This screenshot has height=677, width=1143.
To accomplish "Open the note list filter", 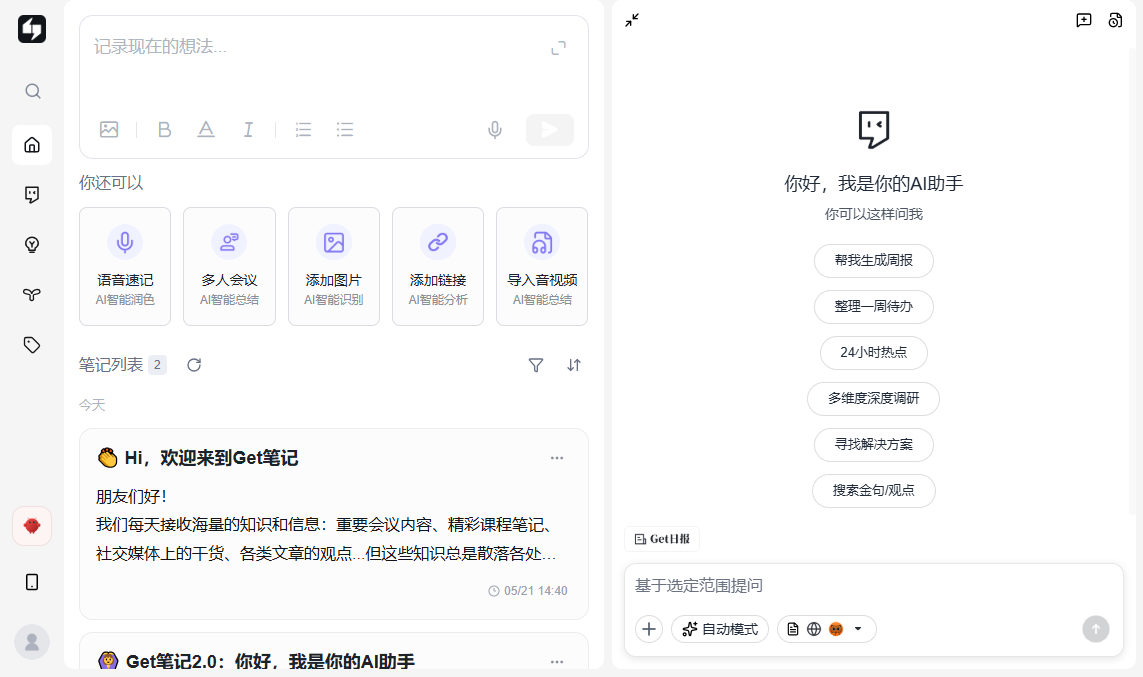I will click(x=536, y=365).
